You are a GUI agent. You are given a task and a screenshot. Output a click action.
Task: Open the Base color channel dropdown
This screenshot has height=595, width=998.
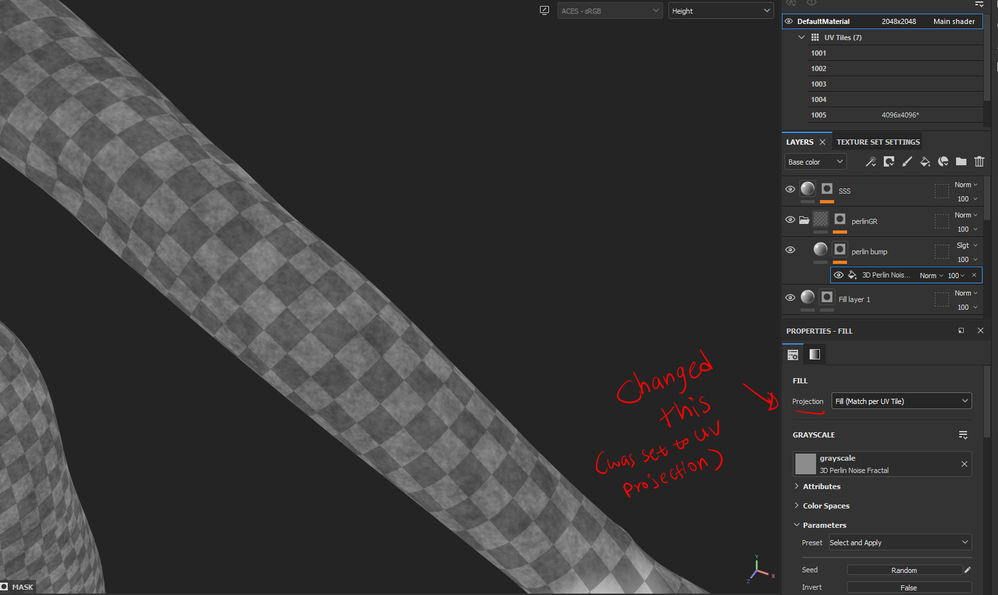(815, 162)
